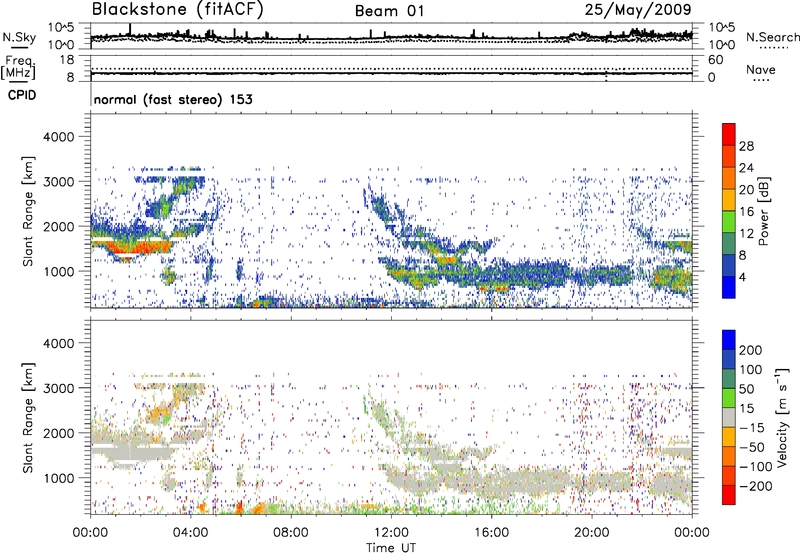Click the 'Nave' legend label

761,70
